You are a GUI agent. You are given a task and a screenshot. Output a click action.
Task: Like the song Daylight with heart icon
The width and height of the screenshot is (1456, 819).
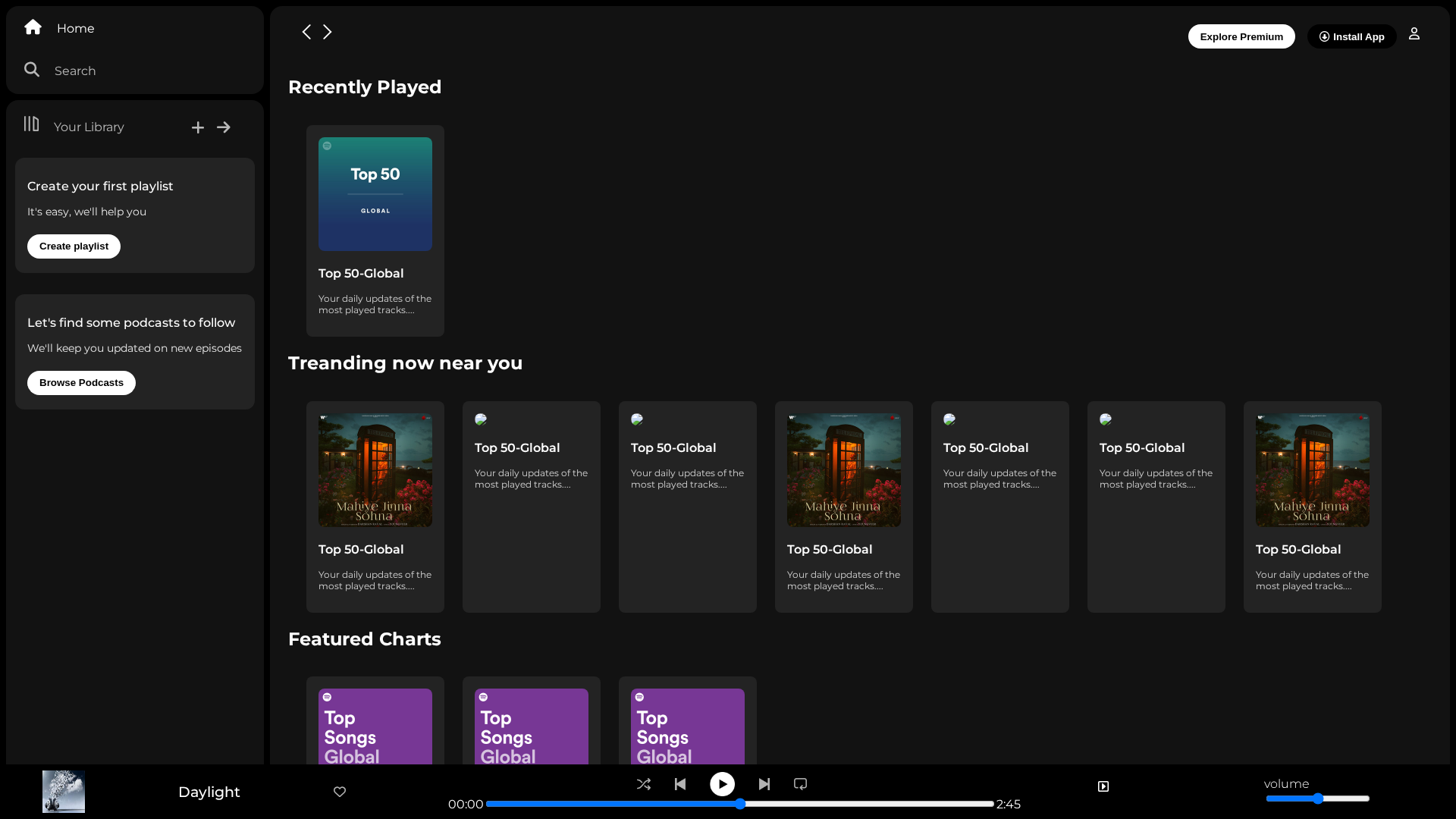point(340,792)
